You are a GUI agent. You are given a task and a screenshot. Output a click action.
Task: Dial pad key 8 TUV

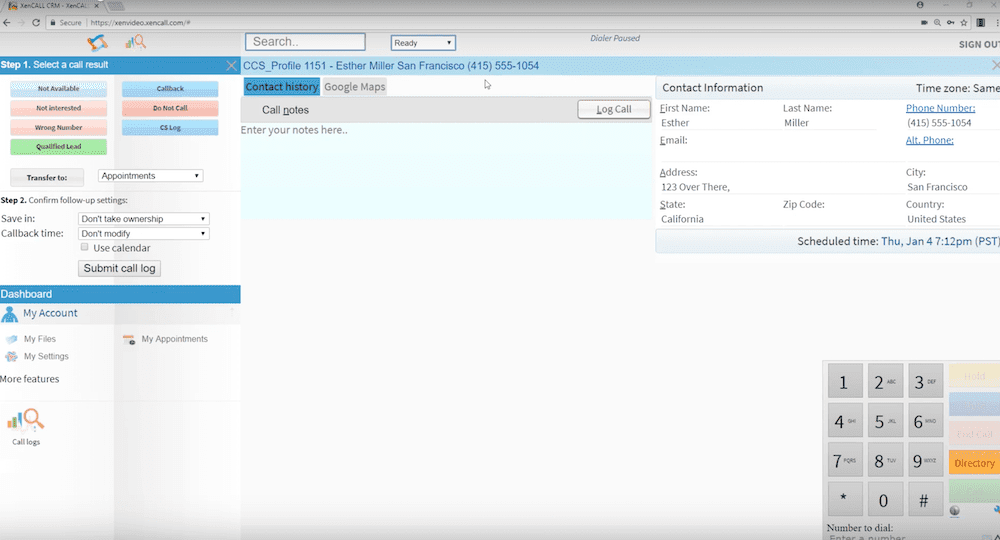point(885,460)
